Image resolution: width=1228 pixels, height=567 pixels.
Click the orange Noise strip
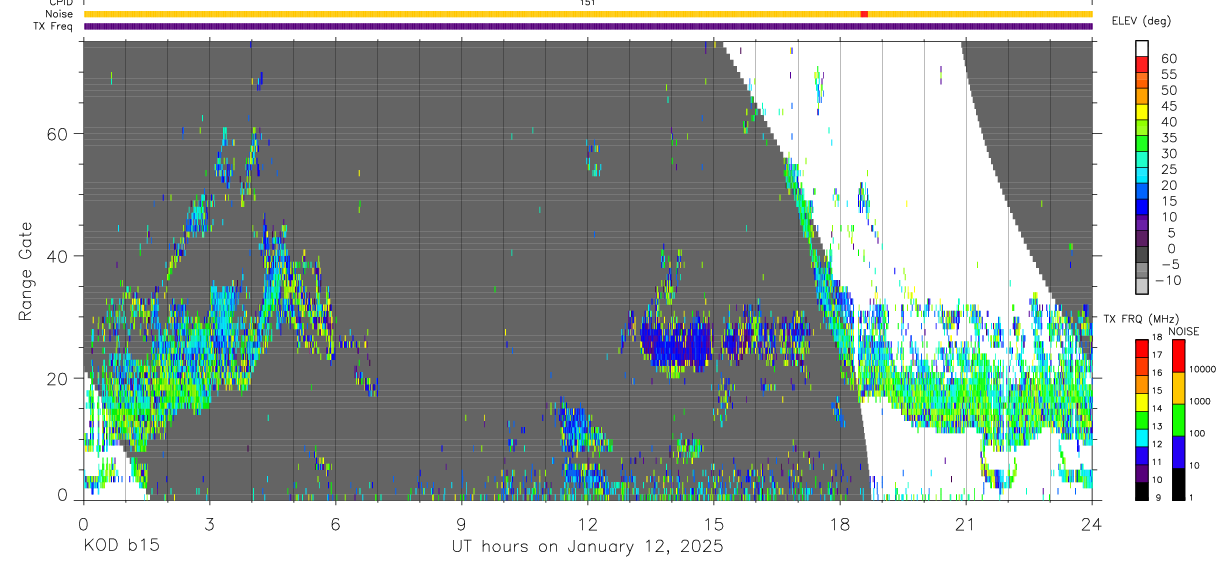click(588, 14)
